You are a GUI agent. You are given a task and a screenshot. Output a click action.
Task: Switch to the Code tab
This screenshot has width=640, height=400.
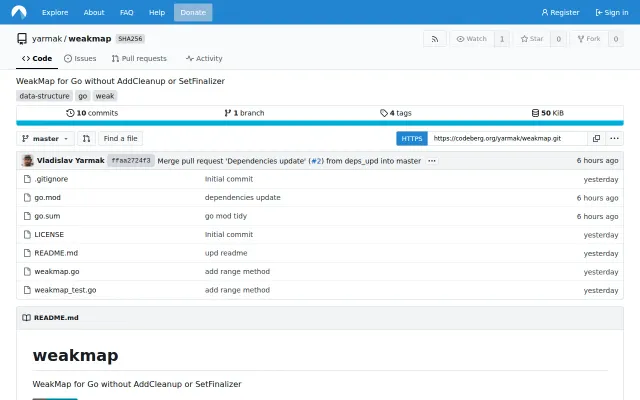tap(37, 58)
